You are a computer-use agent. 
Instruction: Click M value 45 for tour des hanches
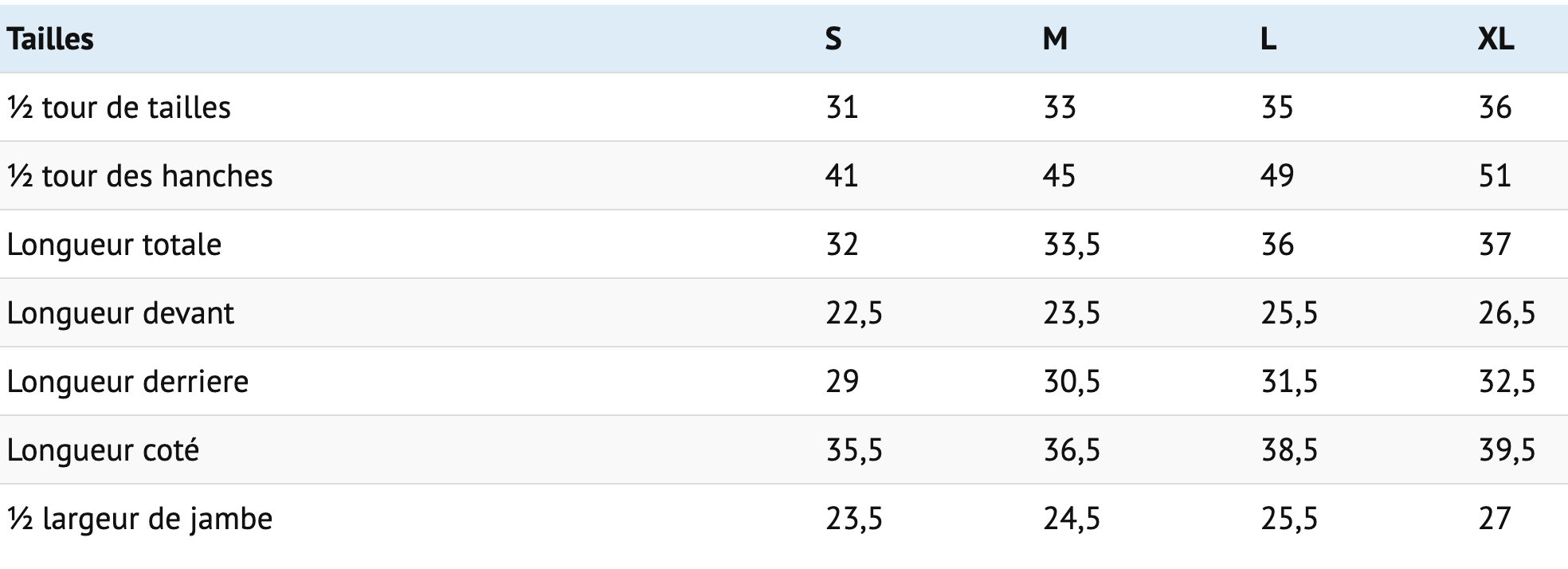click(x=1059, y=176)
